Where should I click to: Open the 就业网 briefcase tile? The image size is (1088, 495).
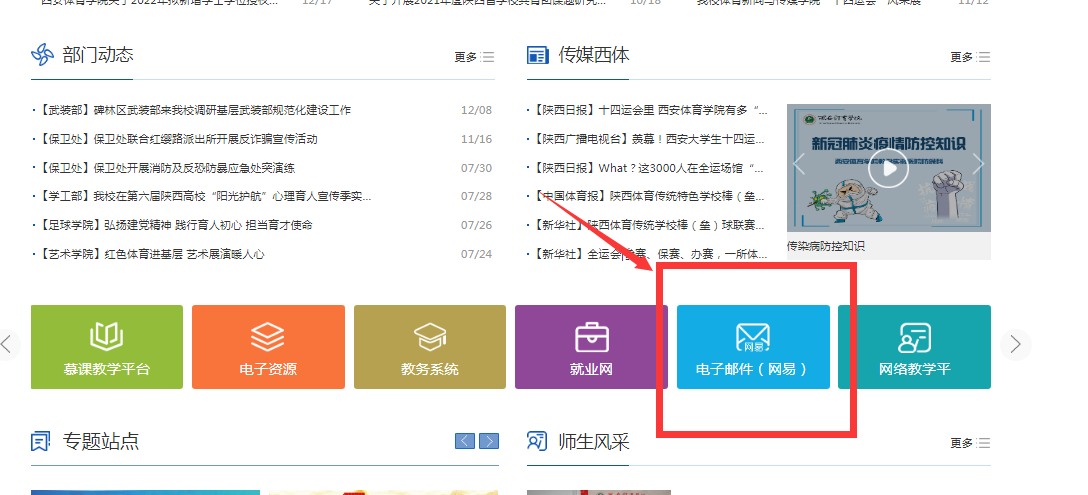point(590,347)
